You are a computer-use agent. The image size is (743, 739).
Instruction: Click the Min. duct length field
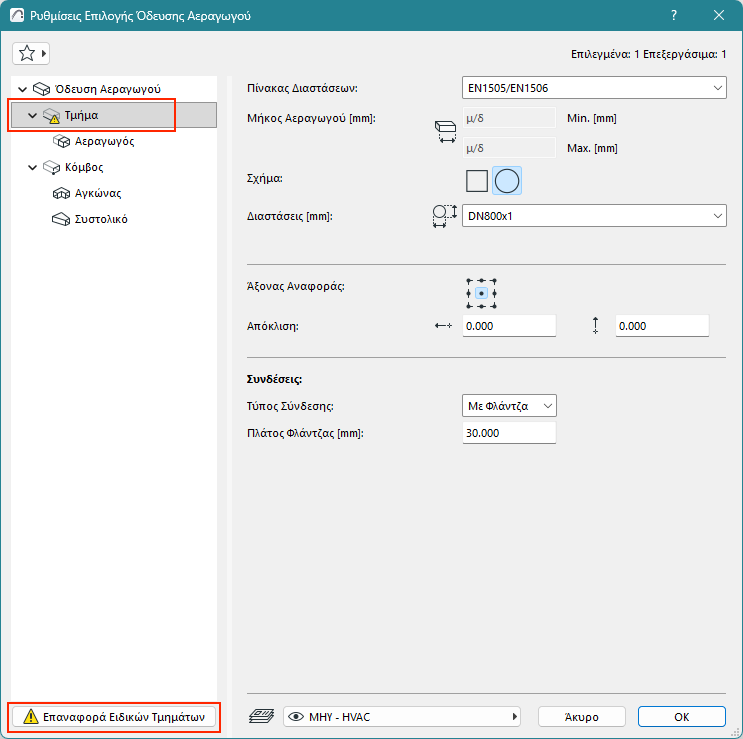pyautogui.click(x=509, y=118)
